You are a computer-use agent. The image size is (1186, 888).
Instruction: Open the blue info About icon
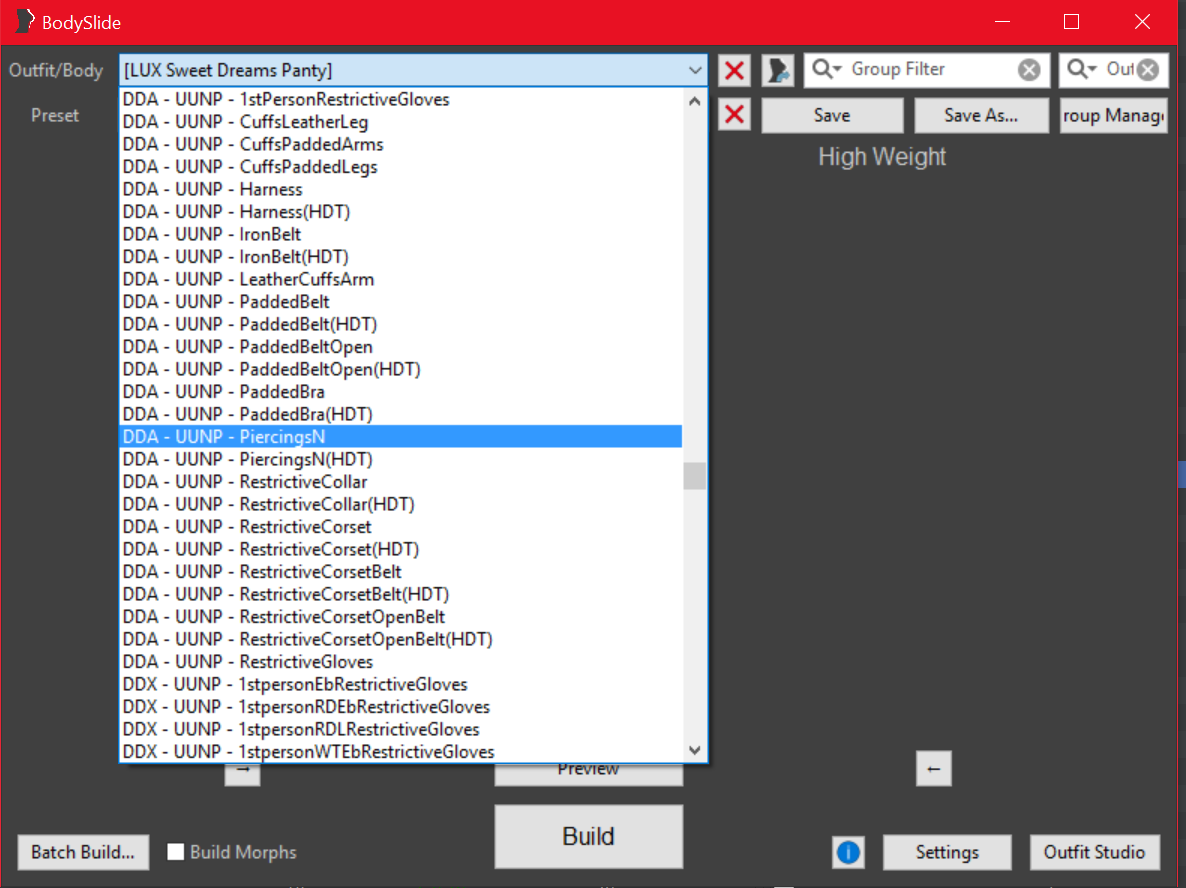point(848,852)
